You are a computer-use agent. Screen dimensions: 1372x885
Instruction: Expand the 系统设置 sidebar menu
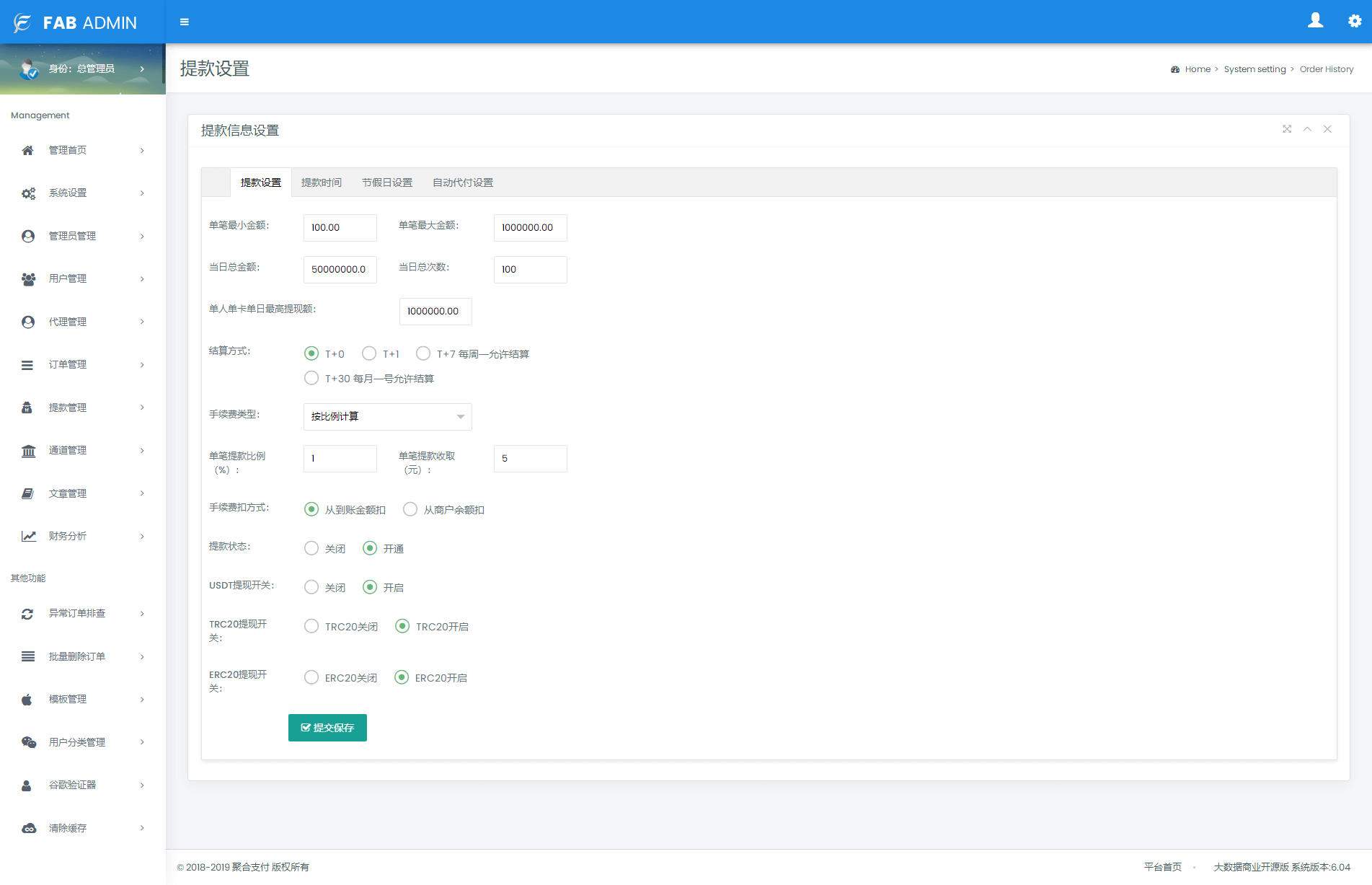point(83,193)
